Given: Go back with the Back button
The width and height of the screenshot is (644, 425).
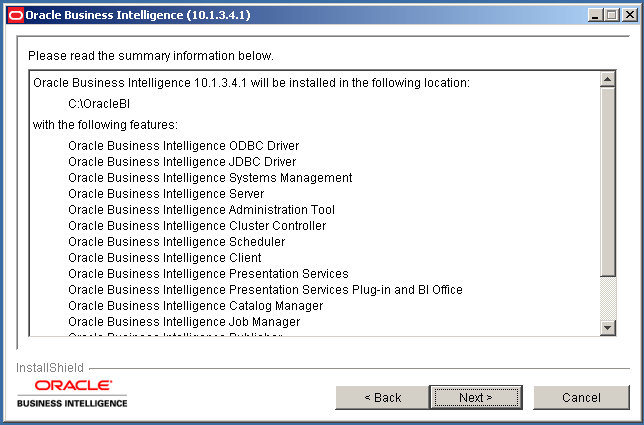Looking at the screenshot, I should [x=383, y=397].
